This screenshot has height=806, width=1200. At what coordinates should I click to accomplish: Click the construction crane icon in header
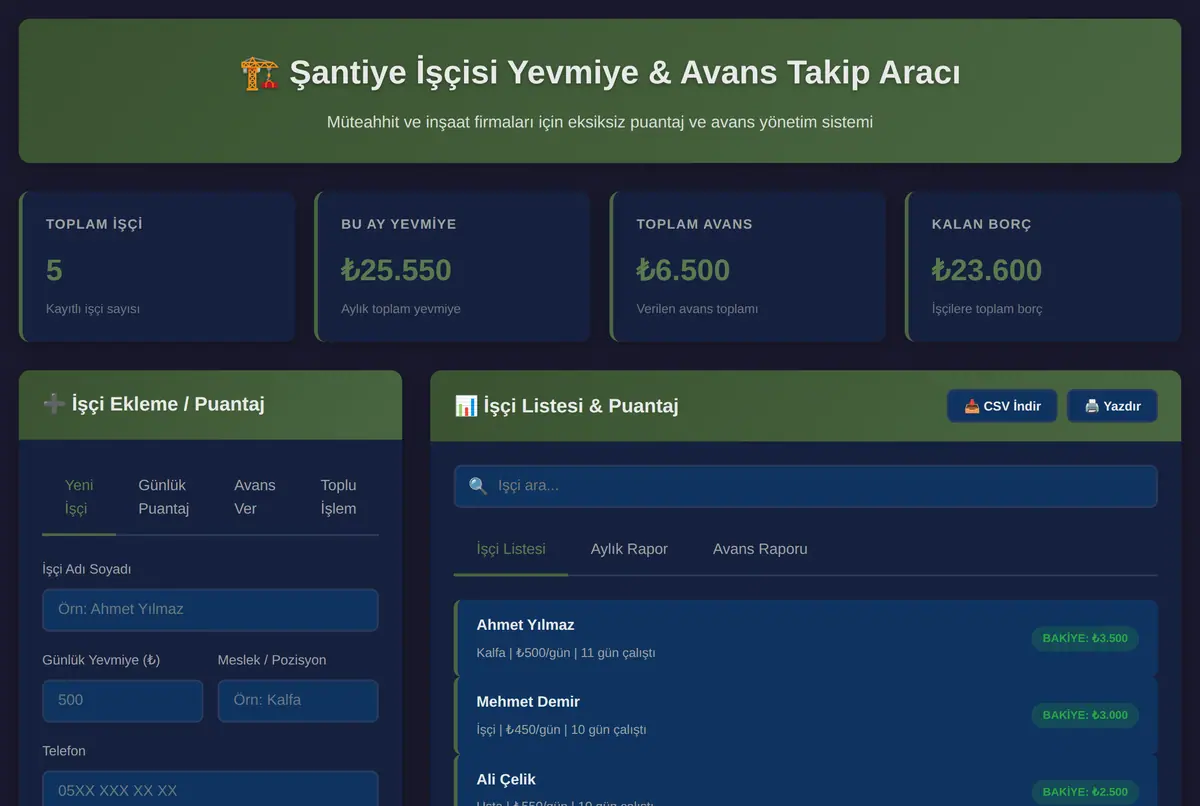pos(260,73)
